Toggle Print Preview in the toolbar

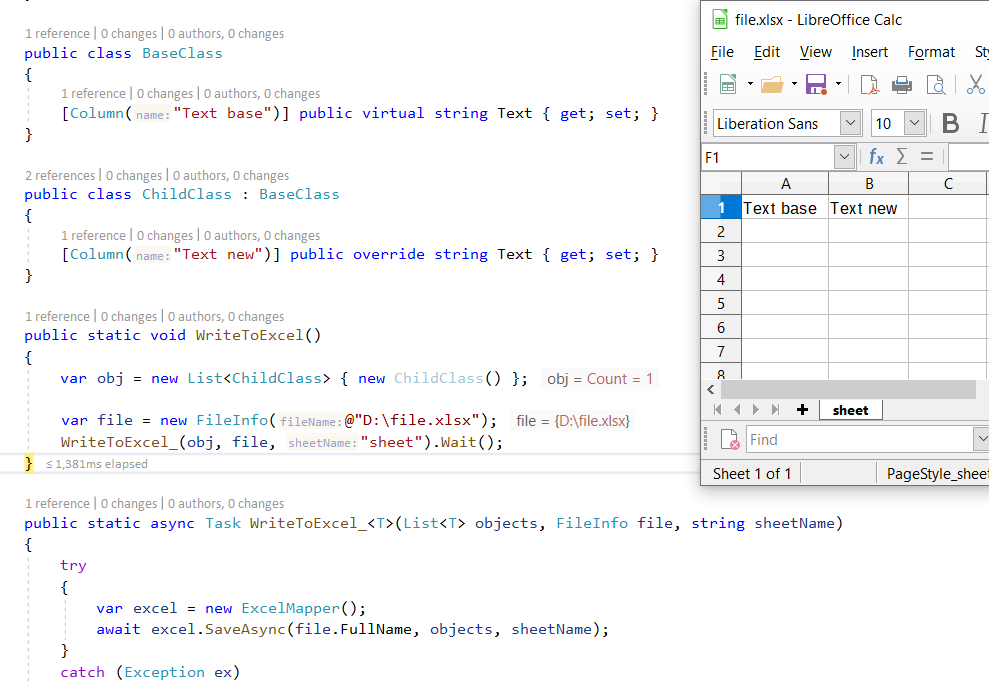(x=936, y=85)
